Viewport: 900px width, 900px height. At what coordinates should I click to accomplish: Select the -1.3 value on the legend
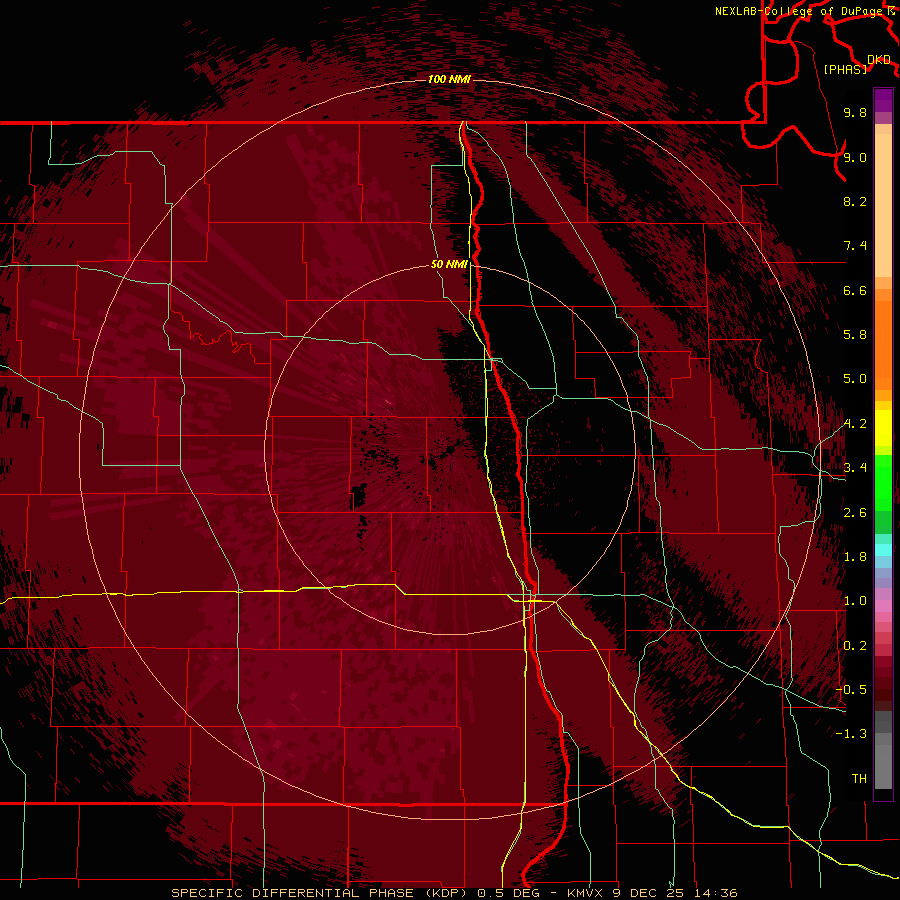click(851, 734)
